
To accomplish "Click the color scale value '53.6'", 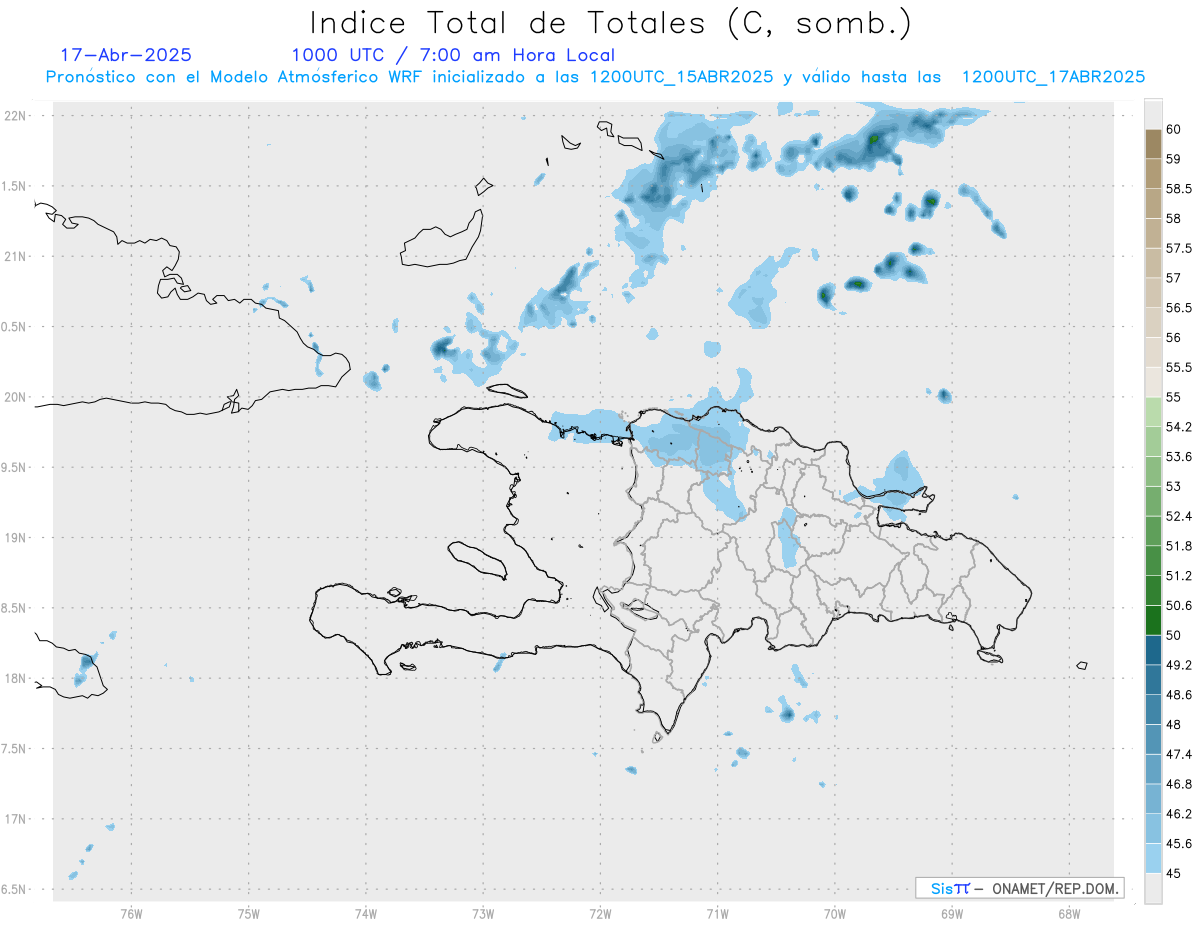I will (1178, 456).
